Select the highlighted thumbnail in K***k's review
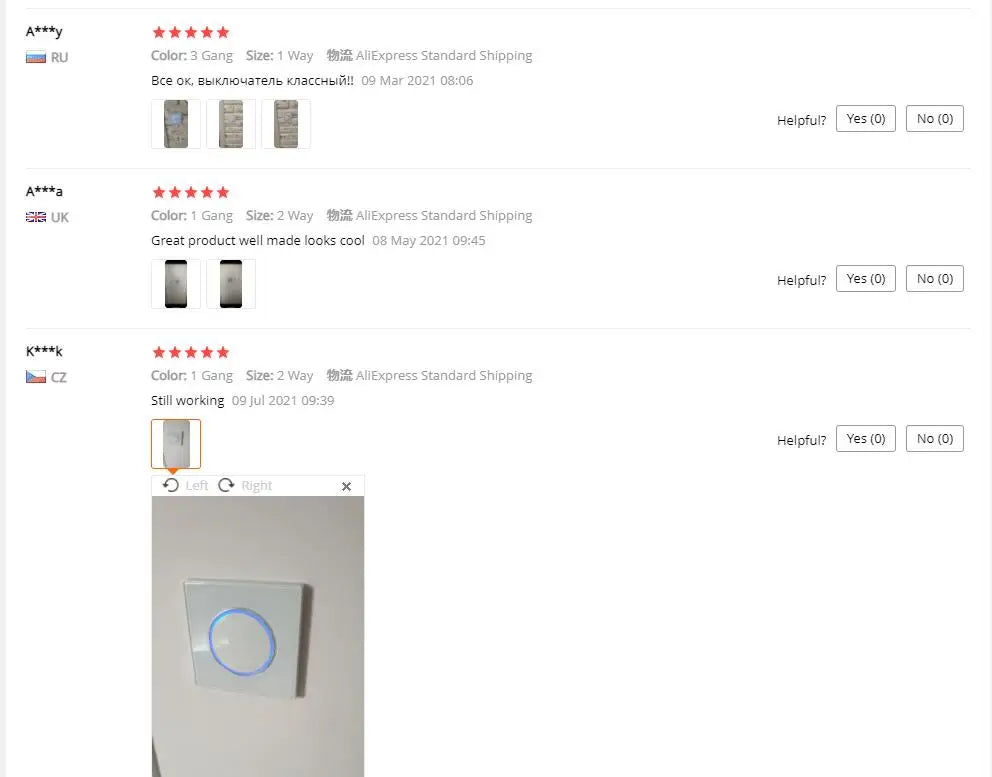 (x=175, y=443)
